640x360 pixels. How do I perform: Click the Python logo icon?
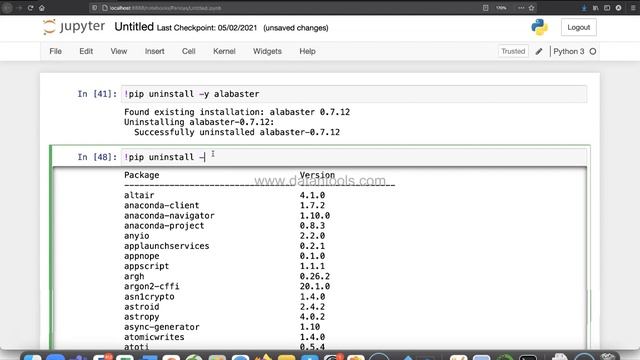[x=539, y=27]
